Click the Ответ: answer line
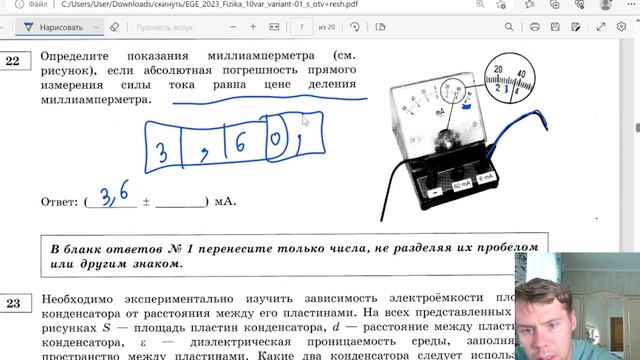This screenshot has height=360, width=640. coord(138,202)
